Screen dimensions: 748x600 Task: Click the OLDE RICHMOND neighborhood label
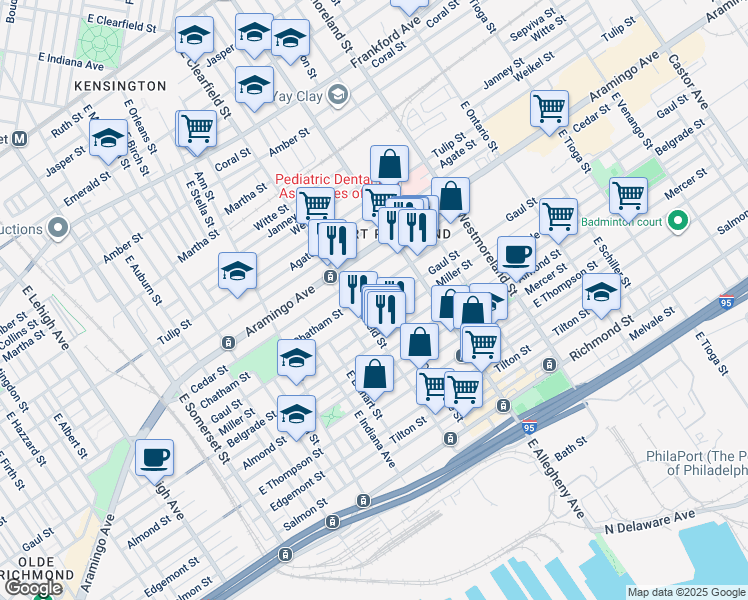(x=37, y=569)
